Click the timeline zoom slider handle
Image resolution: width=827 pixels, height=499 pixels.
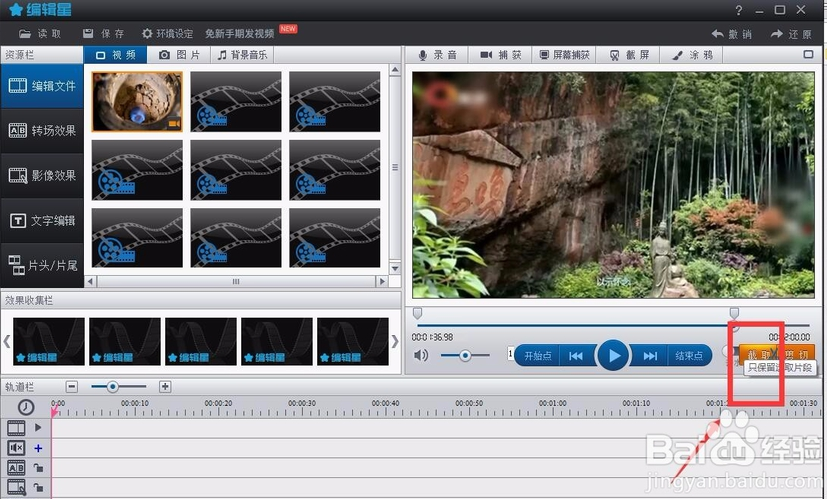[x=113, y=387]
